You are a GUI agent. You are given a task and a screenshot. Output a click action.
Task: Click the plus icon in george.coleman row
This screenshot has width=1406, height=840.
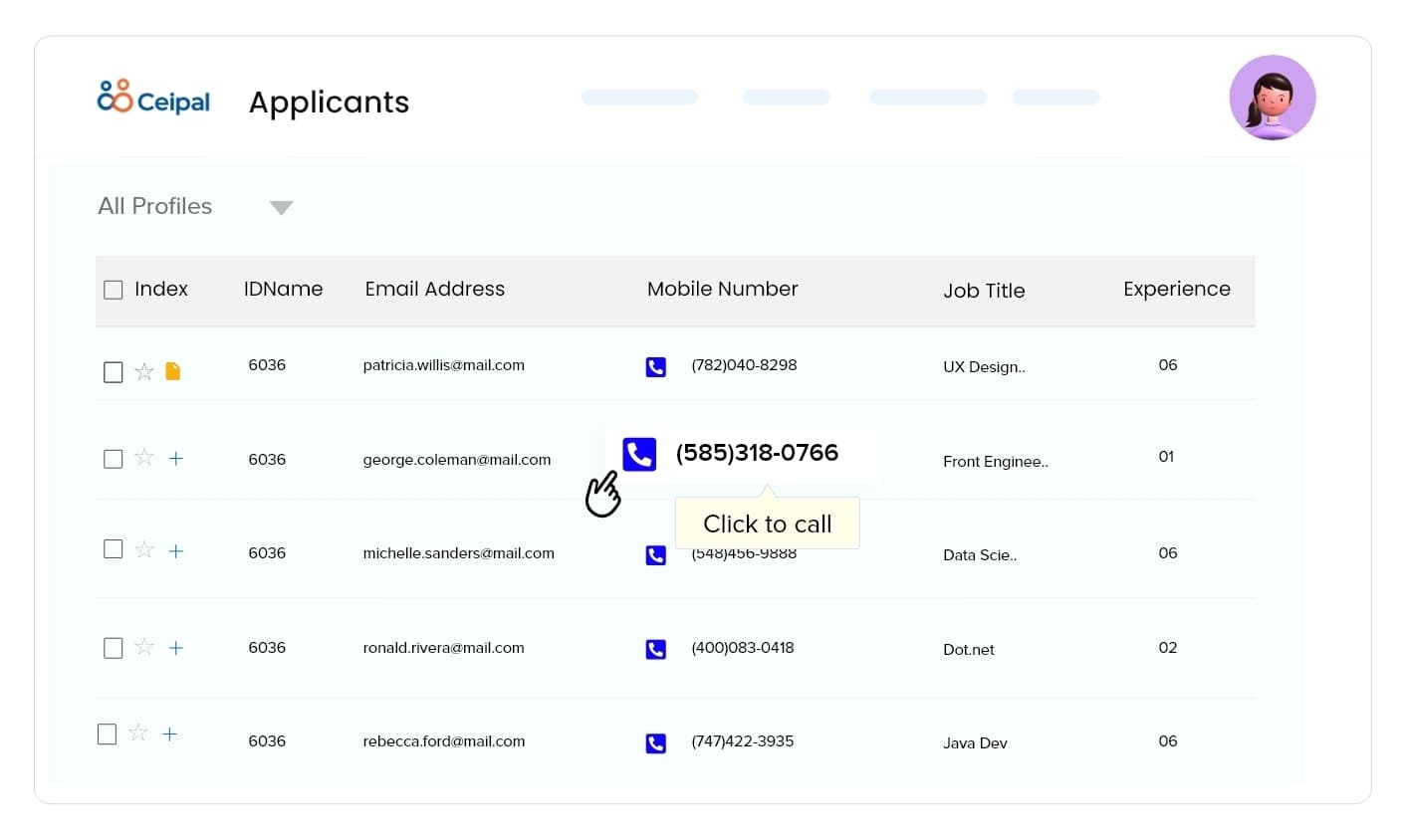click(176, 458)
